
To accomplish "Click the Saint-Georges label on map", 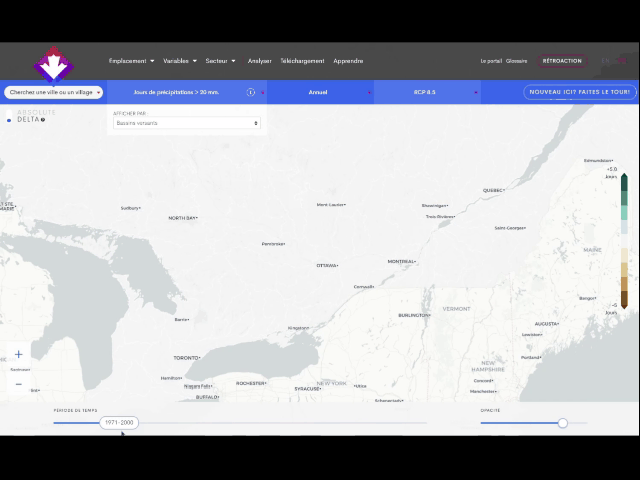I will click(x=510, y=228).
